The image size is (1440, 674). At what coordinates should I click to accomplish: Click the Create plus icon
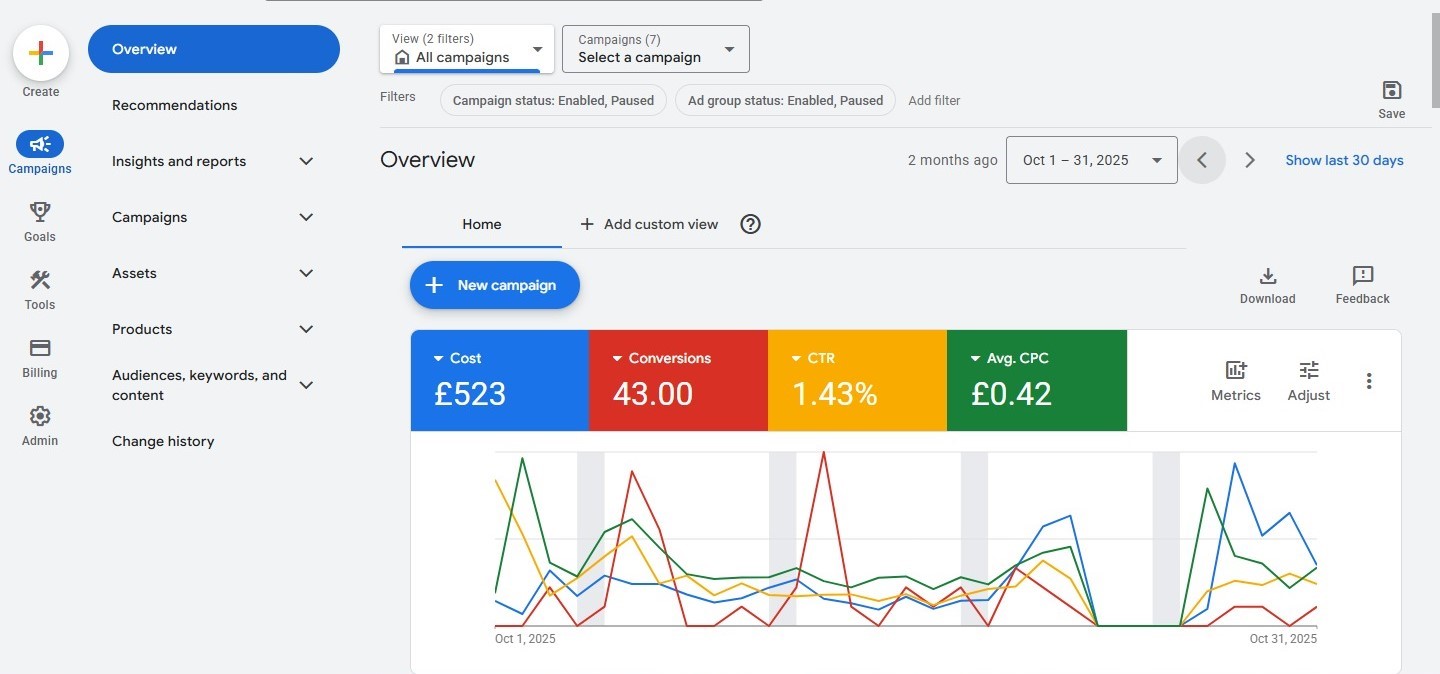tap(41, 54)
